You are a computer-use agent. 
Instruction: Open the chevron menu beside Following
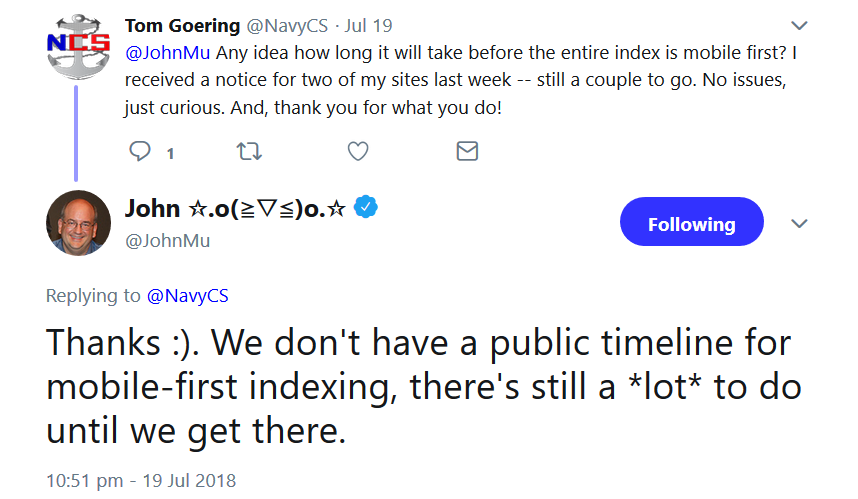tap(799, 223)
